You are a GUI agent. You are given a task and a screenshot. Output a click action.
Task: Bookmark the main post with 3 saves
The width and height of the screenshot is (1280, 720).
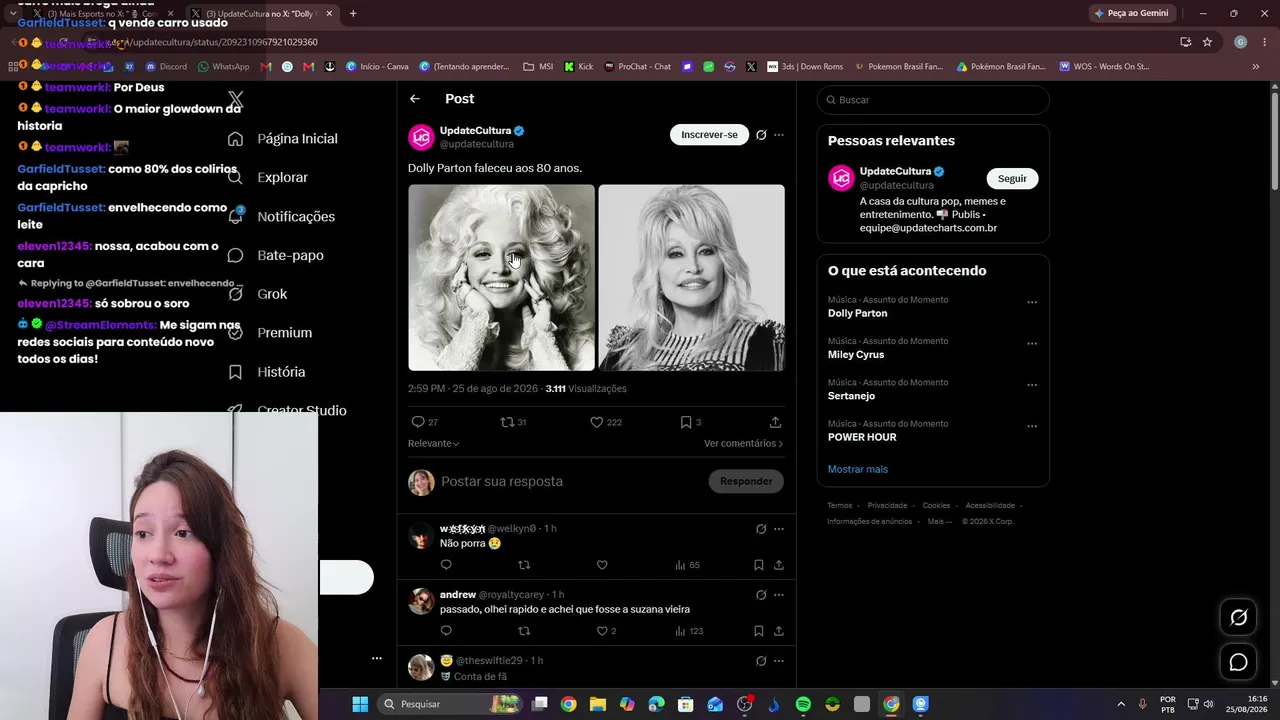tap(686, 422)
